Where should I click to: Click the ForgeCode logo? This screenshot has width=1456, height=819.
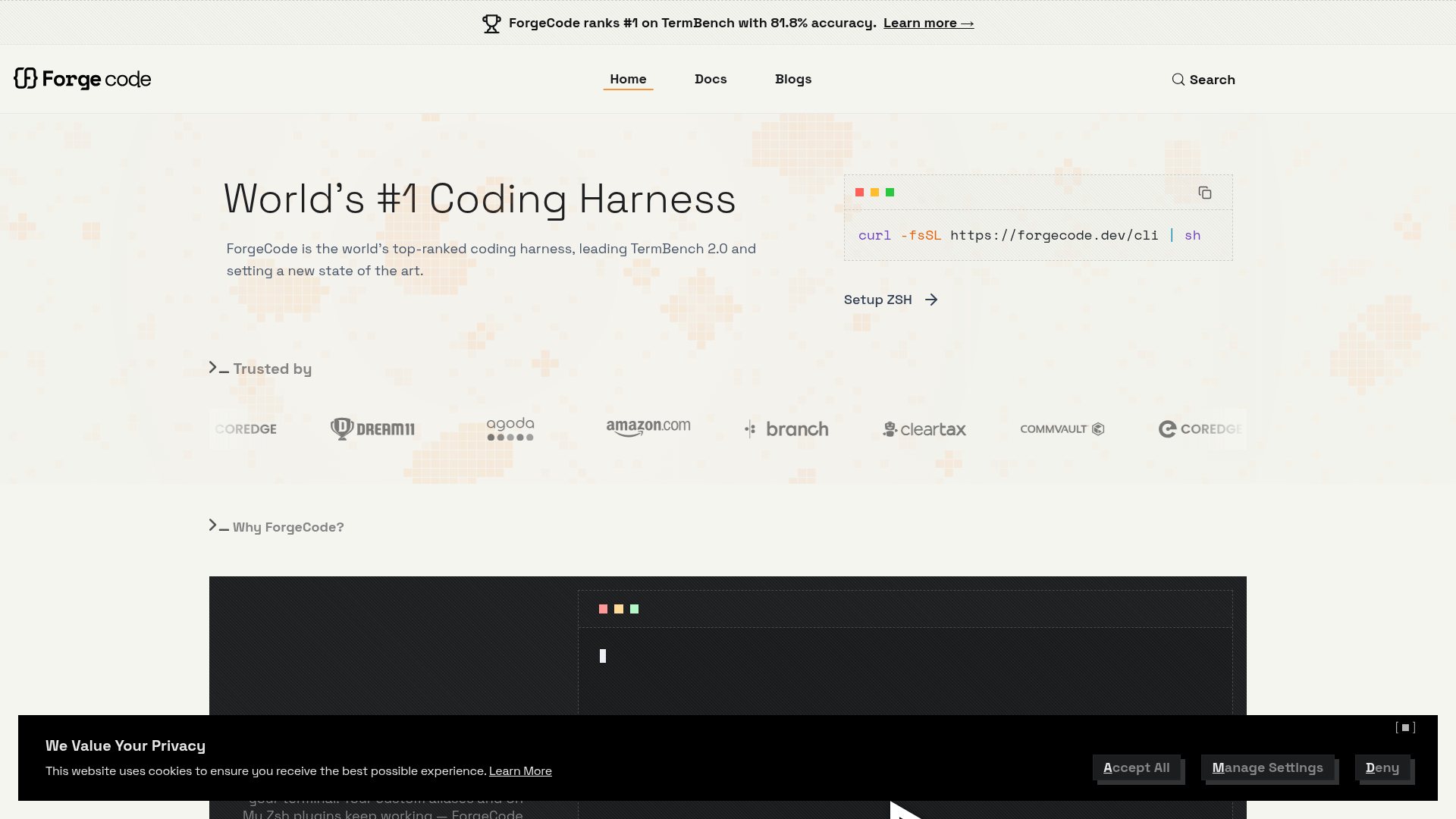(83, 79)
